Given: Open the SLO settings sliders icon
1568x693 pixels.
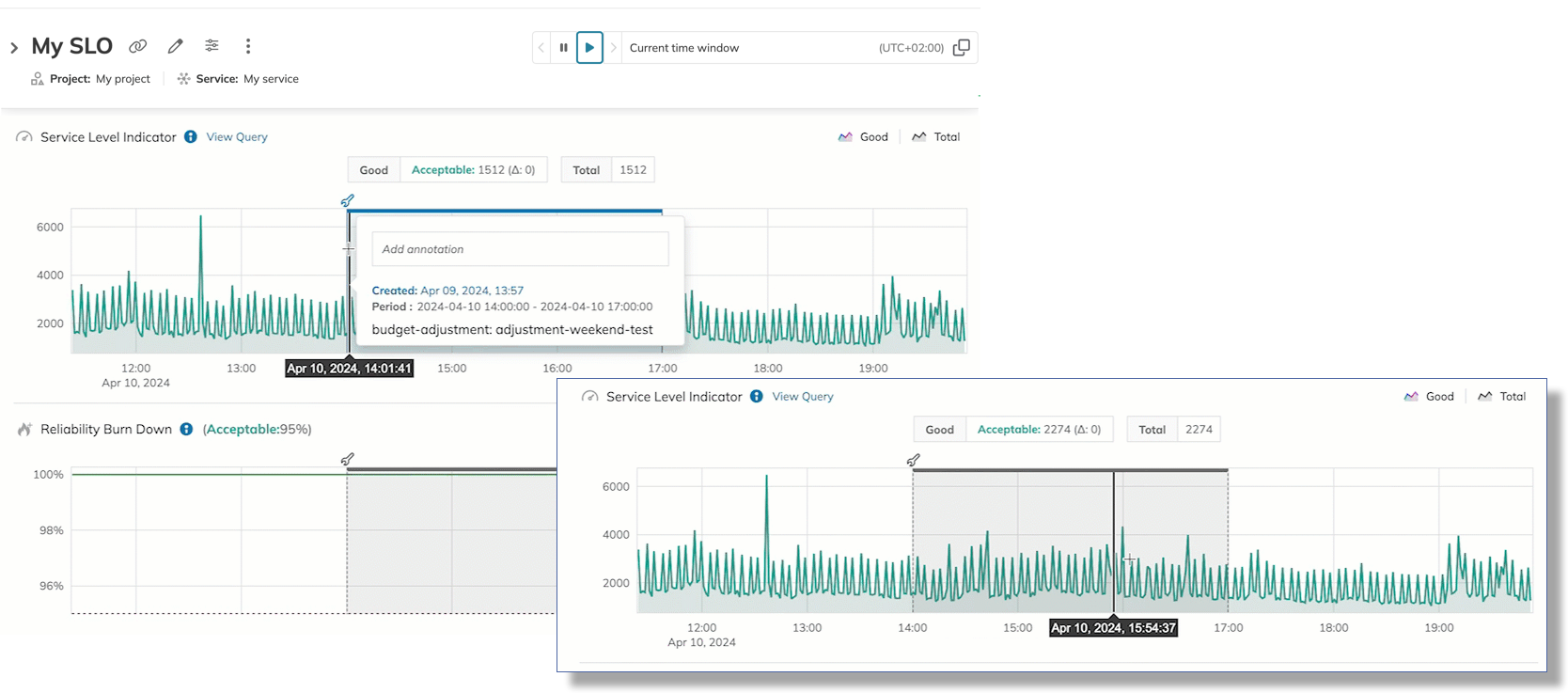Looking at the screenshot, I should (x=212, y=45).
